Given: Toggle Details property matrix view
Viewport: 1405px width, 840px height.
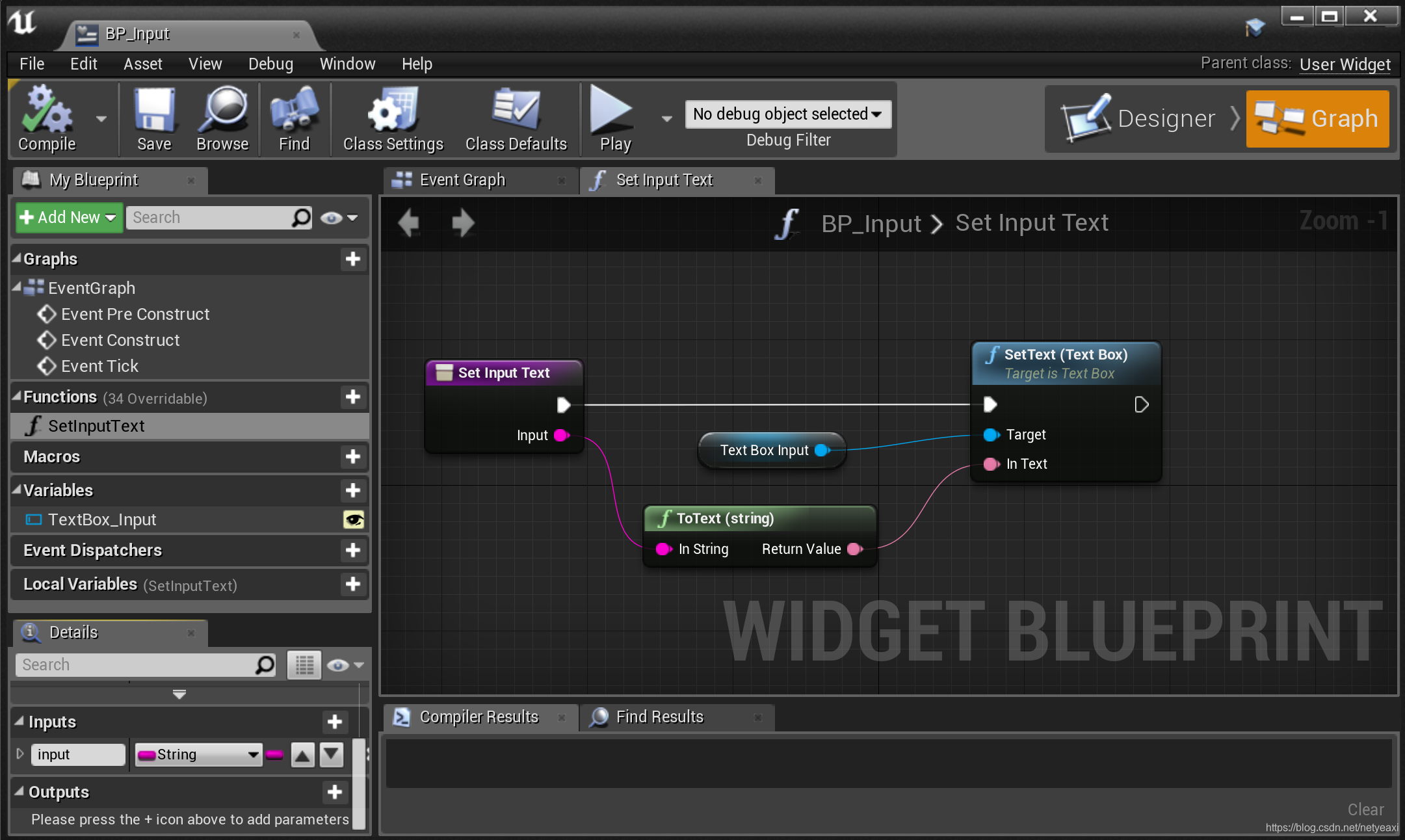Looking at the screenshot, I should (304, 664).
